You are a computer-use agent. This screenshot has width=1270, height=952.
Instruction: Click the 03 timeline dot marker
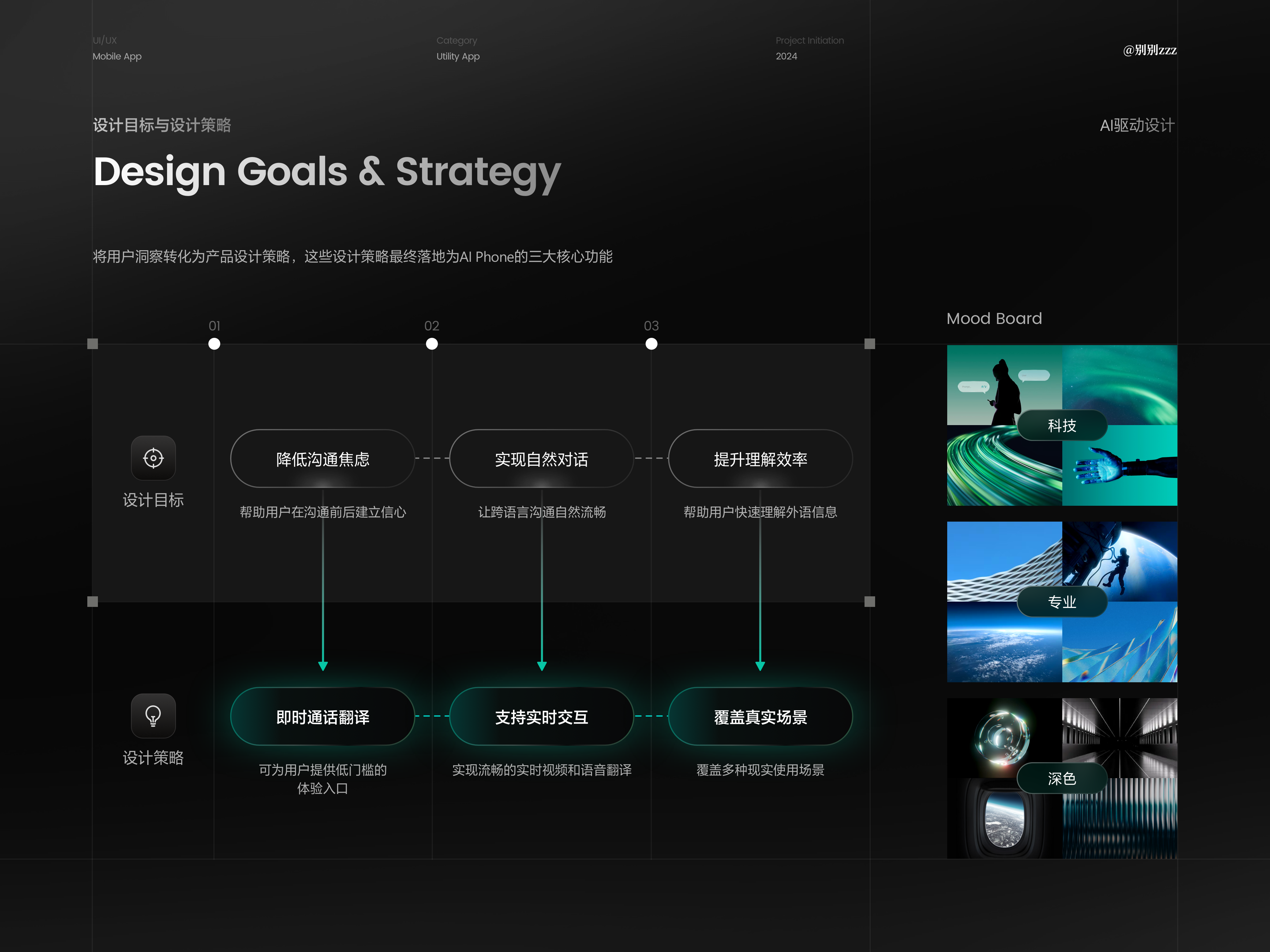(x=651, y=344)
